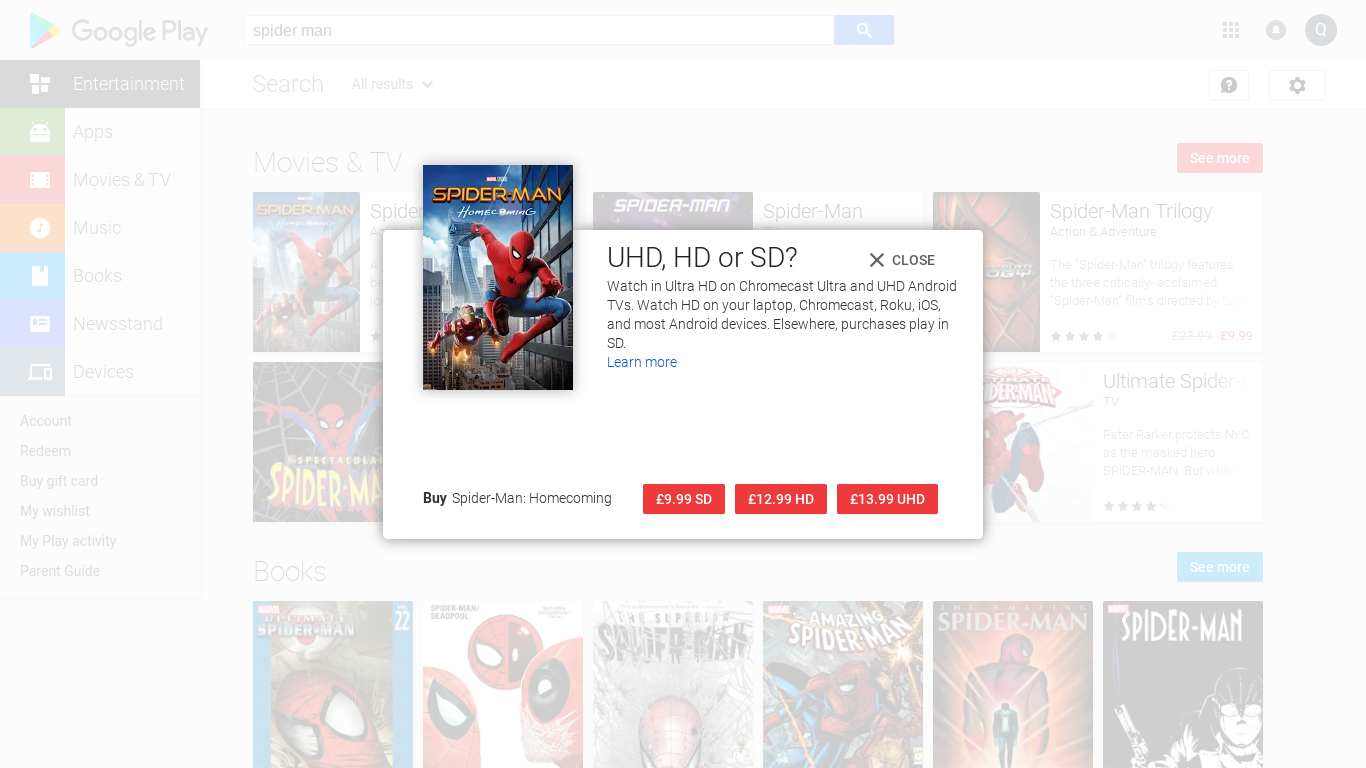The height and width of the screenshot is (768, 1366).
Task: Open the notifications bell
Action: [x=1276, y=30]
